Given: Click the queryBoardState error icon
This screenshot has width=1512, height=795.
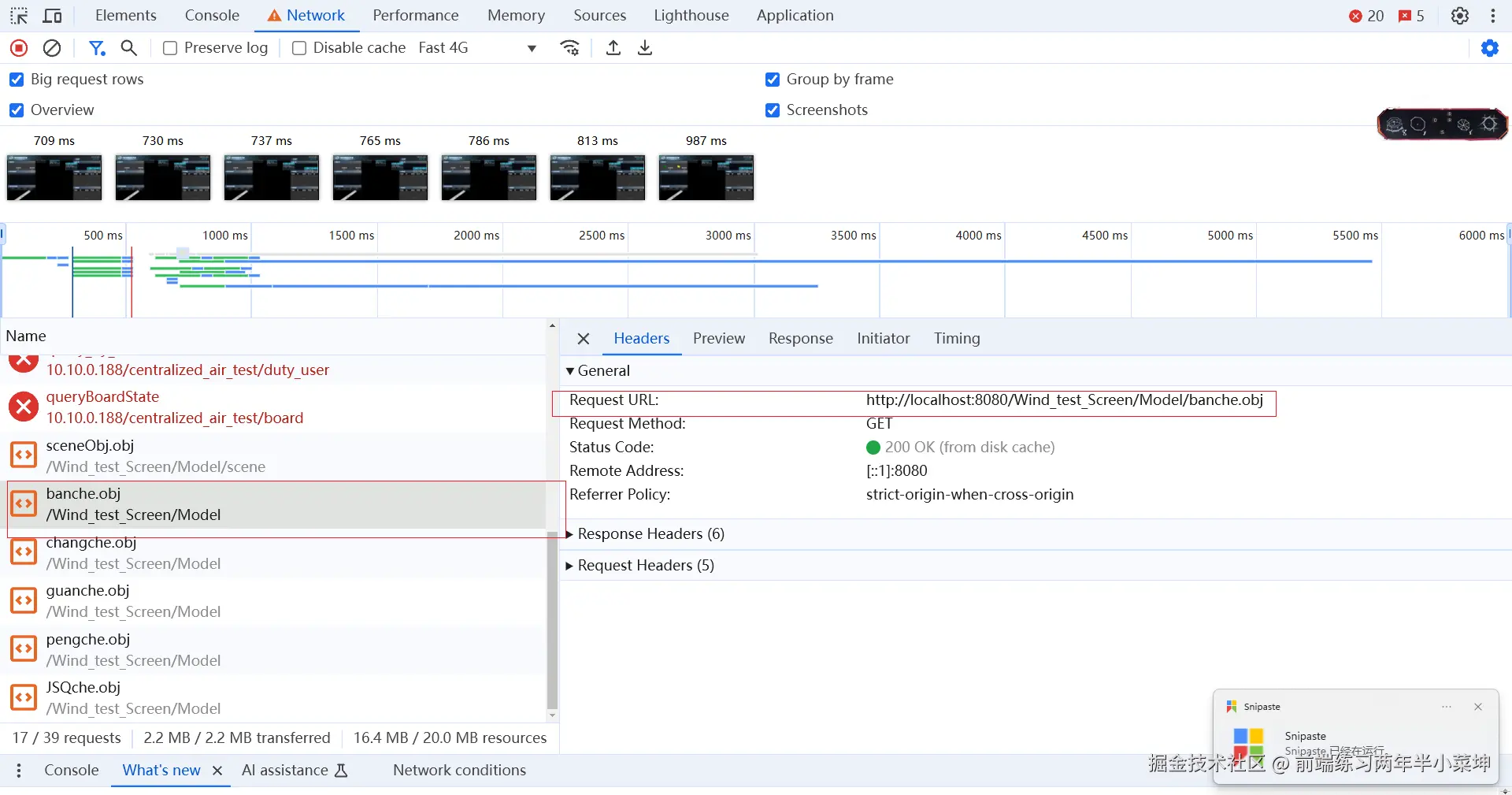Looking at the screenshot, I should 24,407.
